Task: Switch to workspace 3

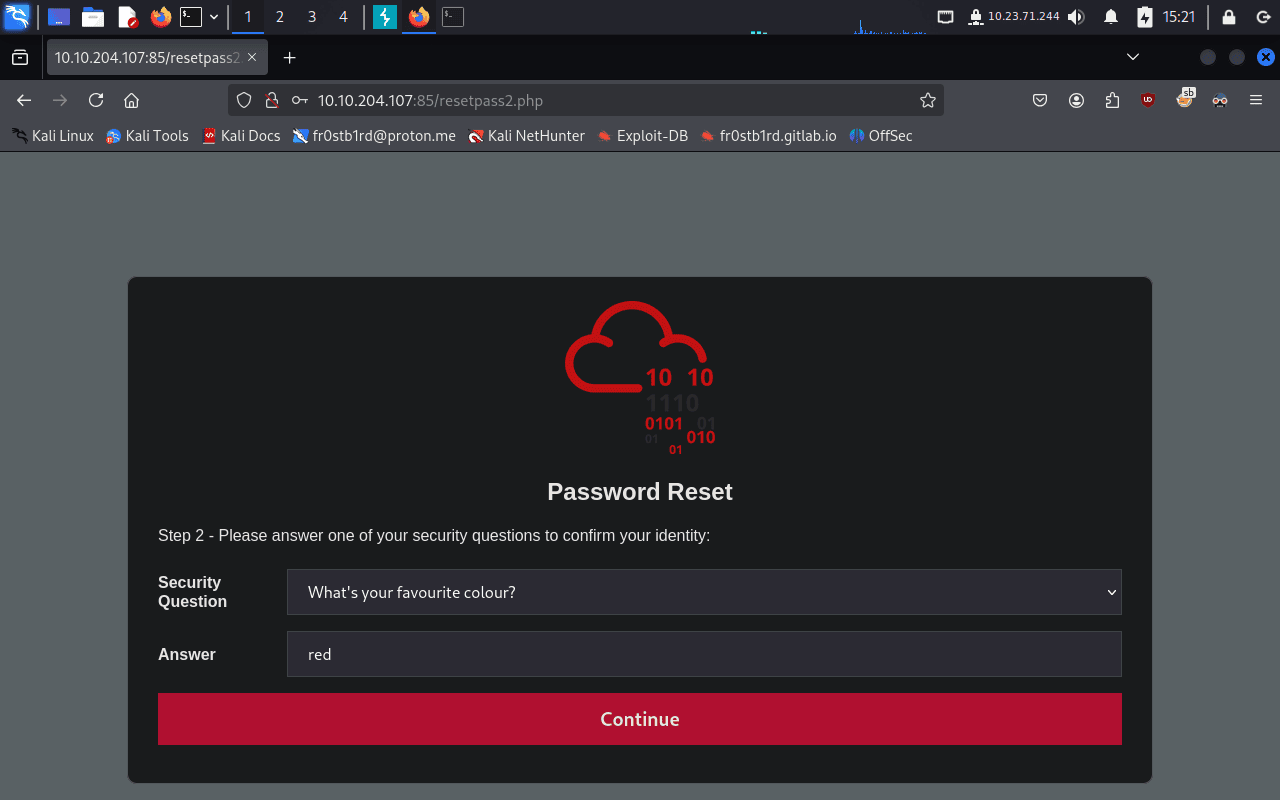Action: [x=312, y=17]
